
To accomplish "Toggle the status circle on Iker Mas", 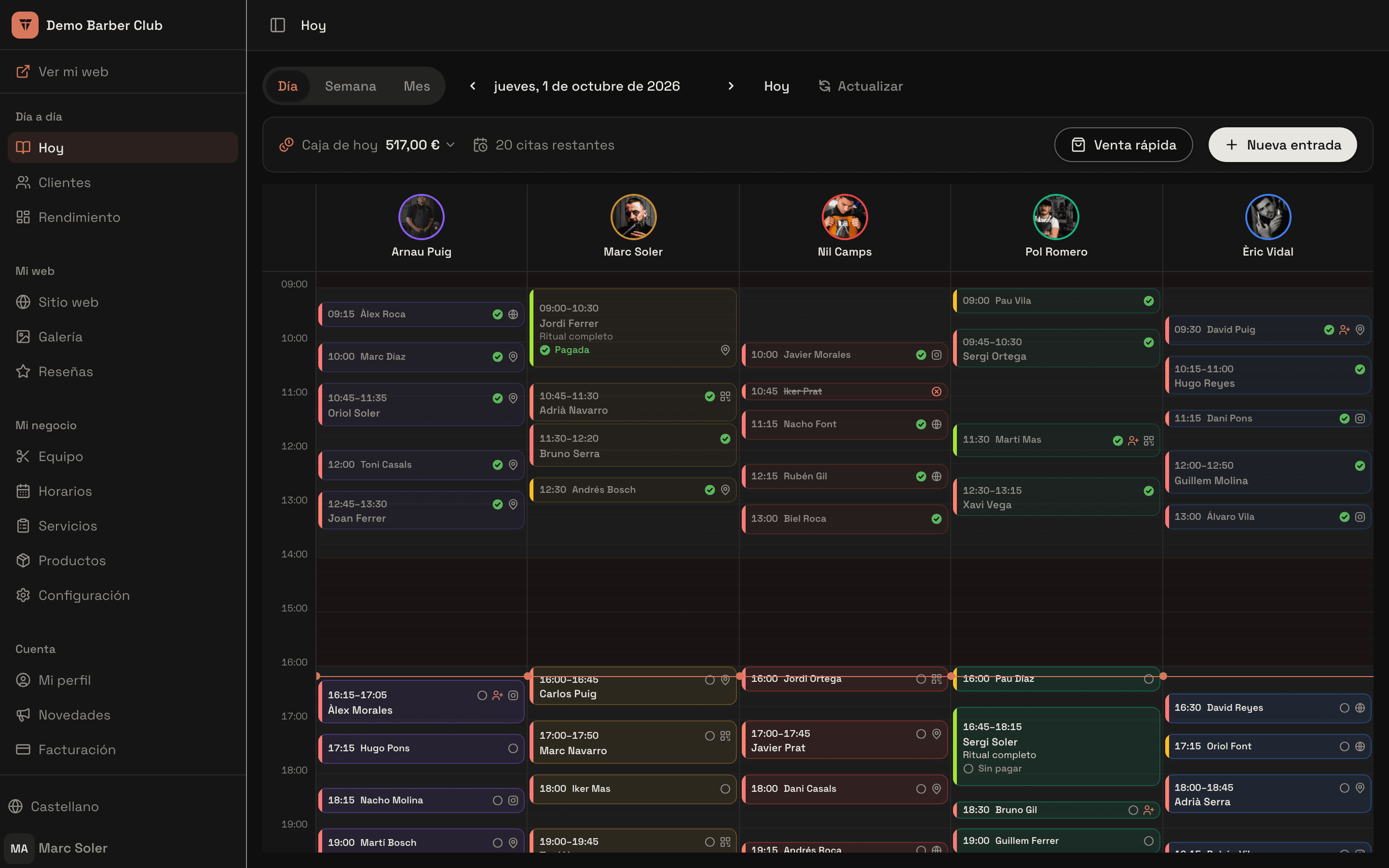I will pos(725,789).
